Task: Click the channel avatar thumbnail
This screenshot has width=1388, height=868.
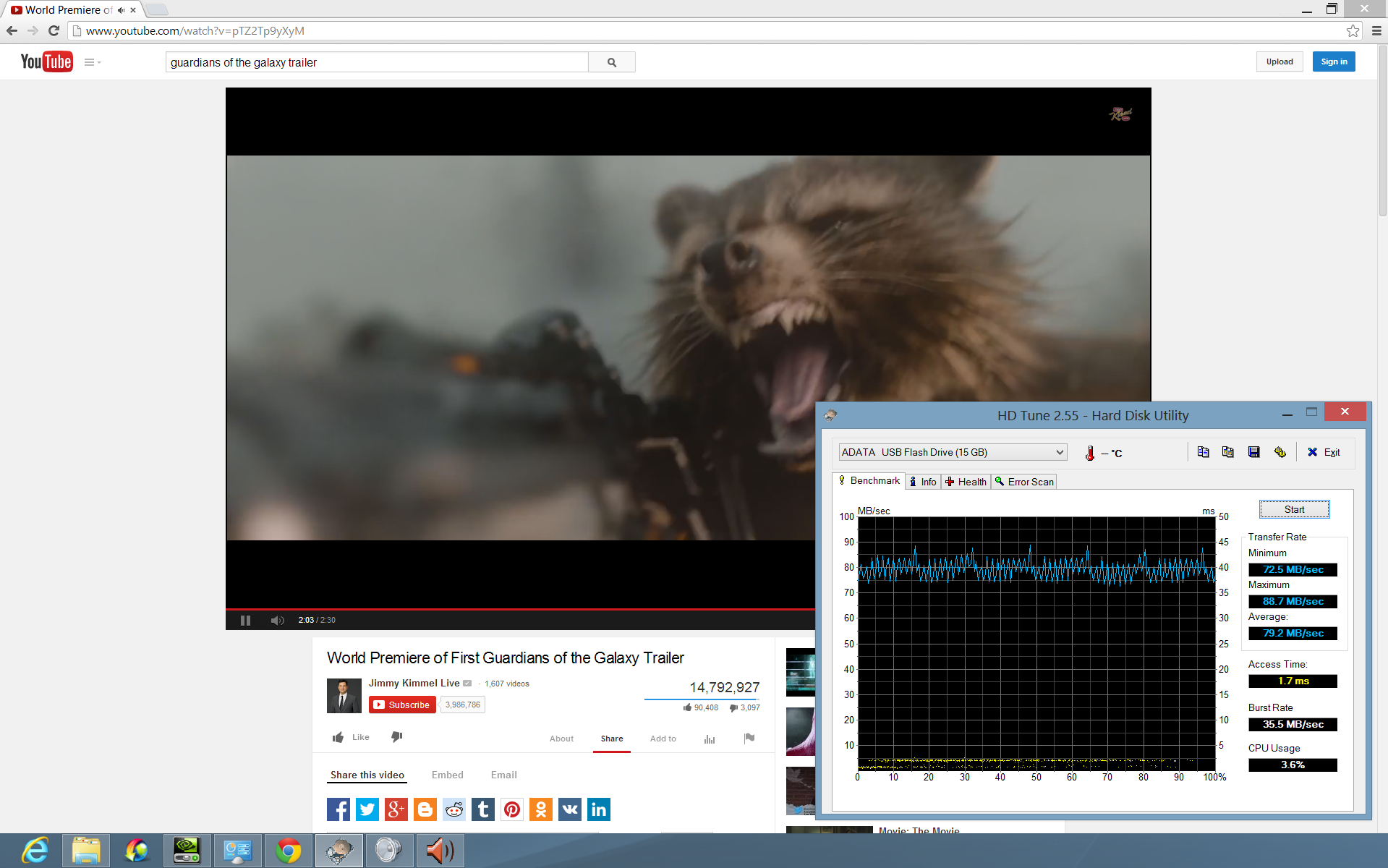Action: [344, 696]
